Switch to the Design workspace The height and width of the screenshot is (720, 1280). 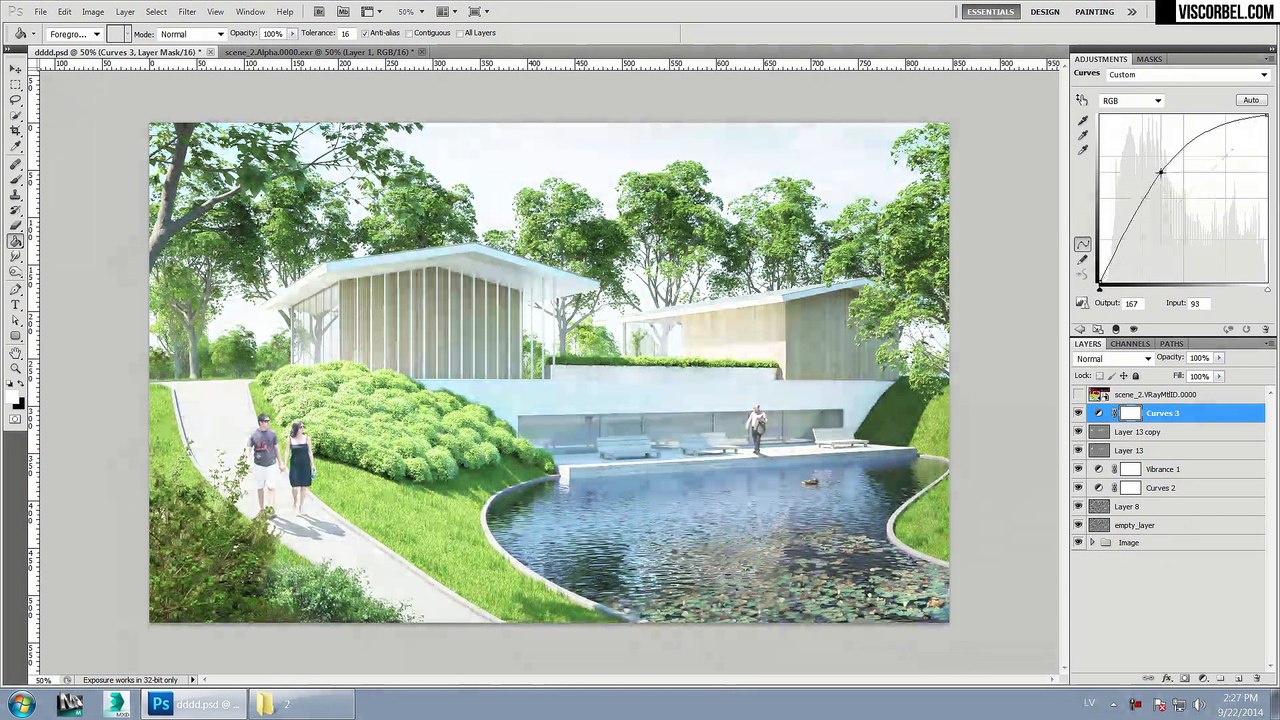[x=1045, y=12]
